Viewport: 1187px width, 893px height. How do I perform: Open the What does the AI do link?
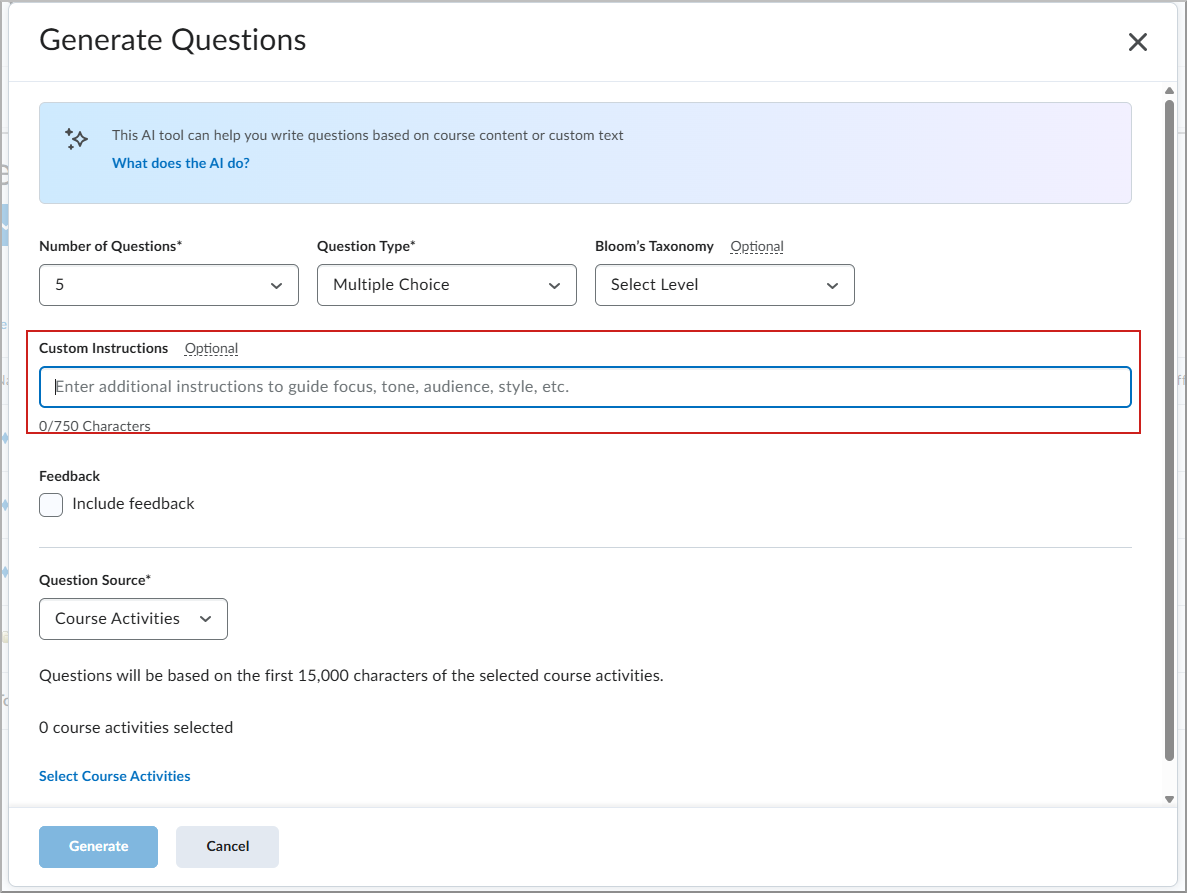(x=180, y=162)
